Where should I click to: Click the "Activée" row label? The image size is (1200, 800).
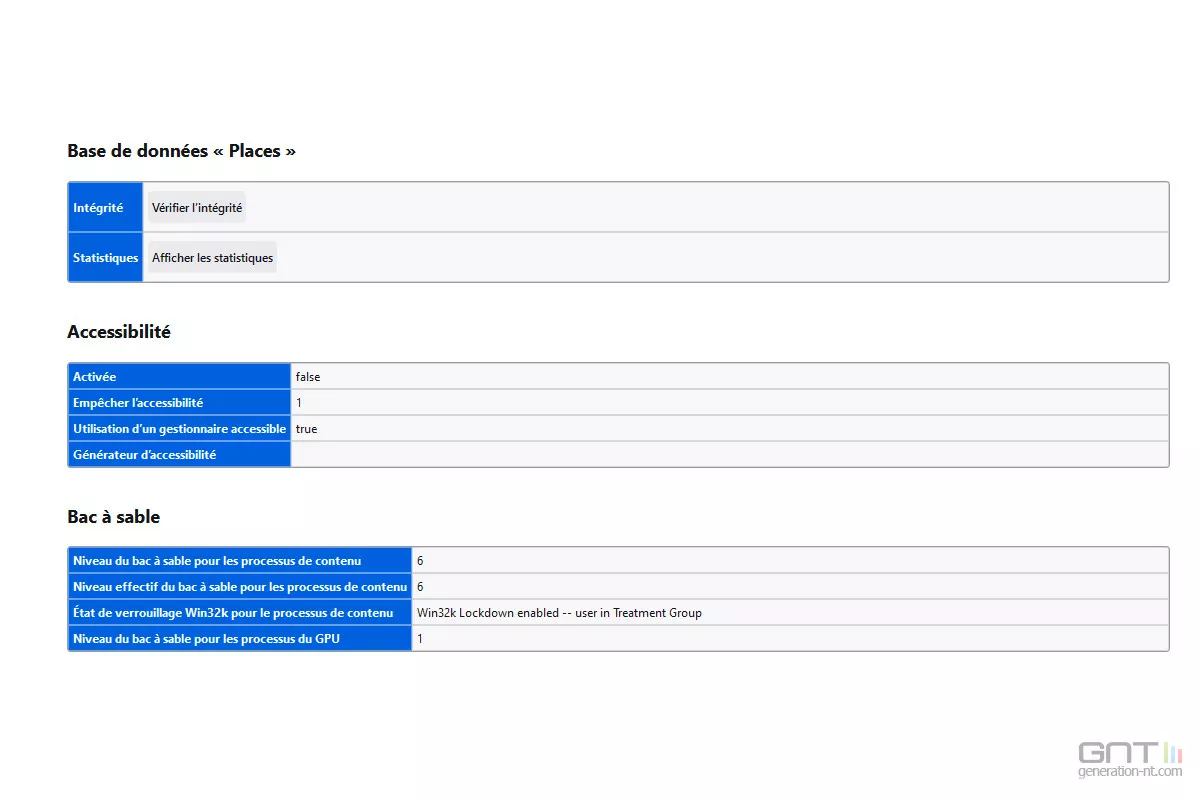tap(180, 377)
